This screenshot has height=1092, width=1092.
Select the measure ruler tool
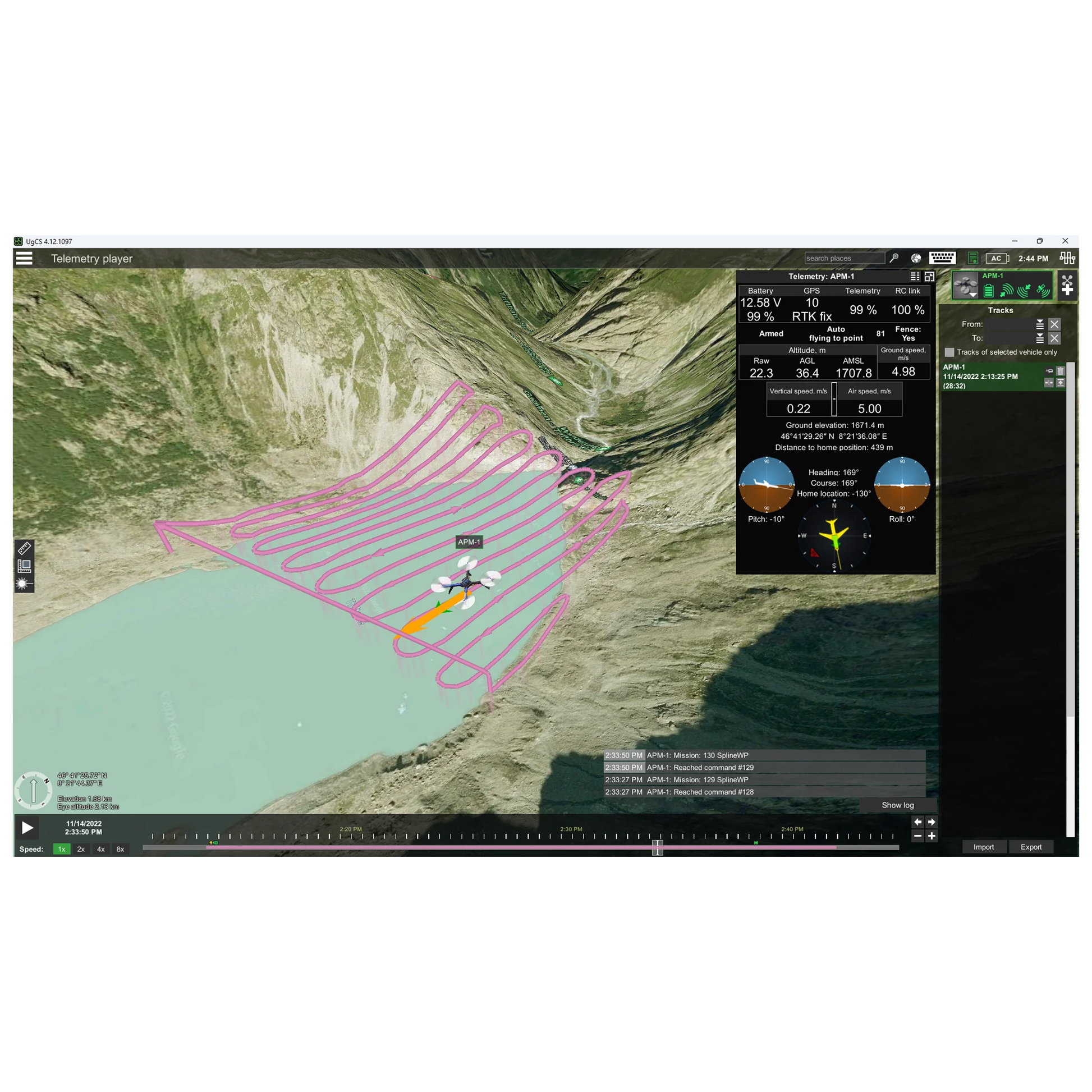24,548
